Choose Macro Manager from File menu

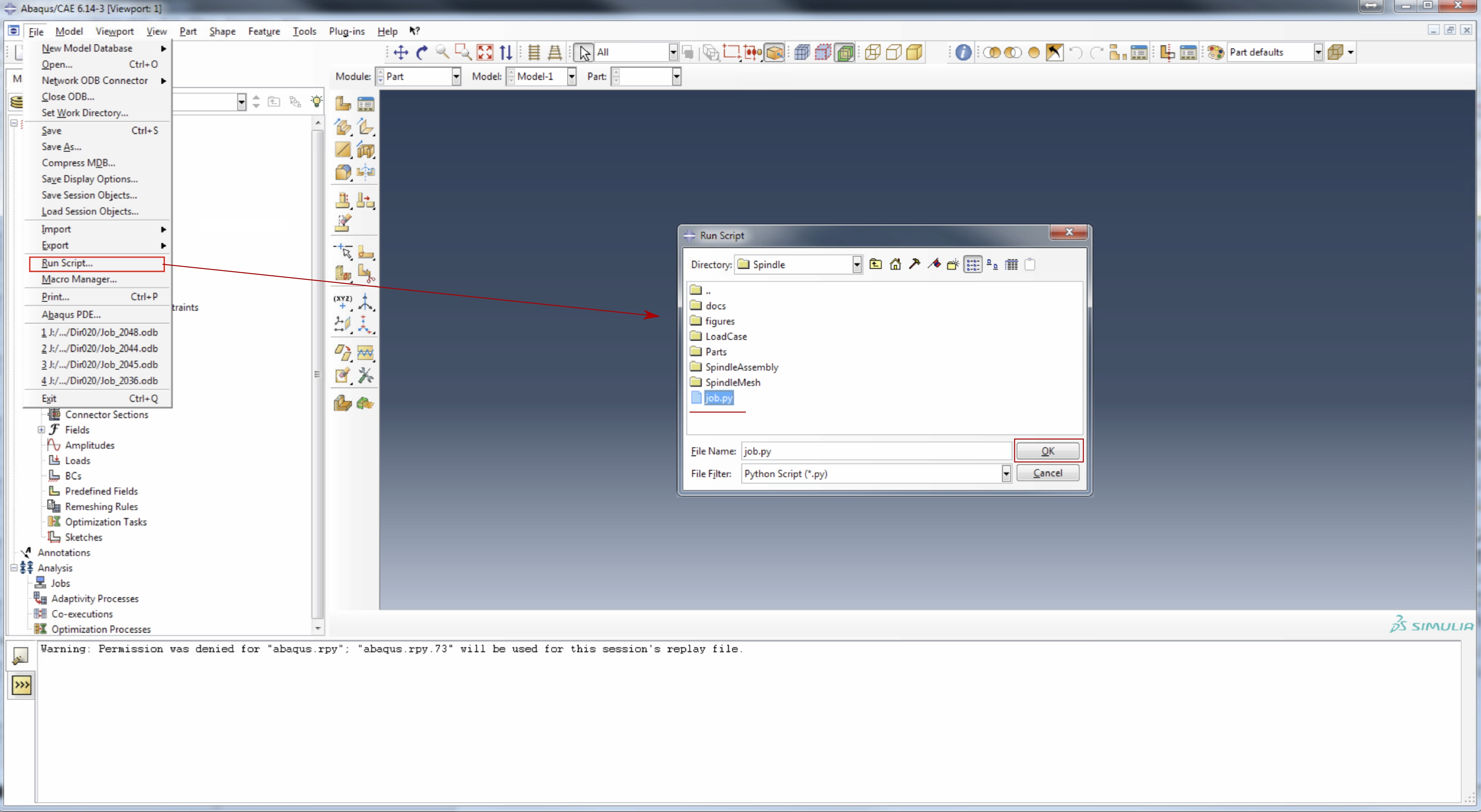click(79, 279)
